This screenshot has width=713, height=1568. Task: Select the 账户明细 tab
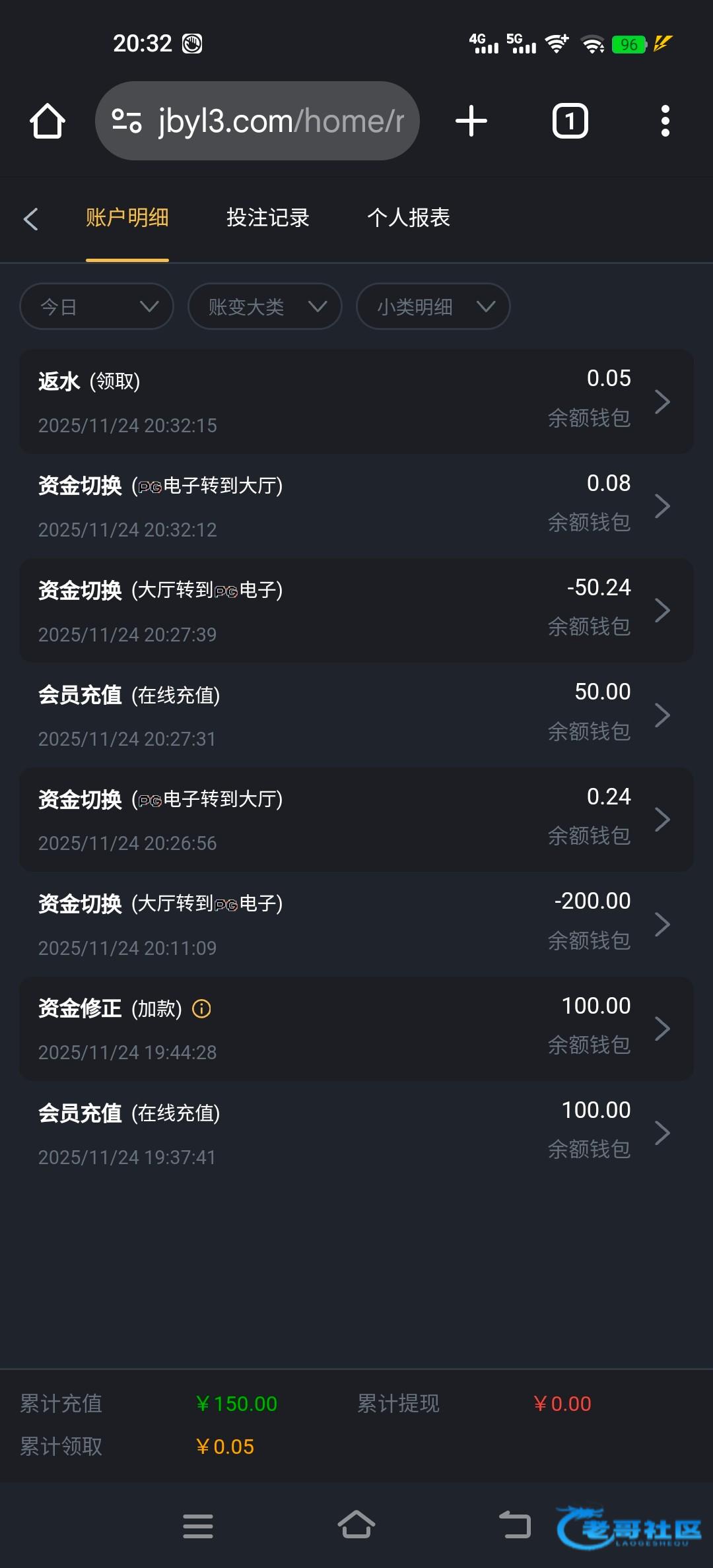point(127,218)
